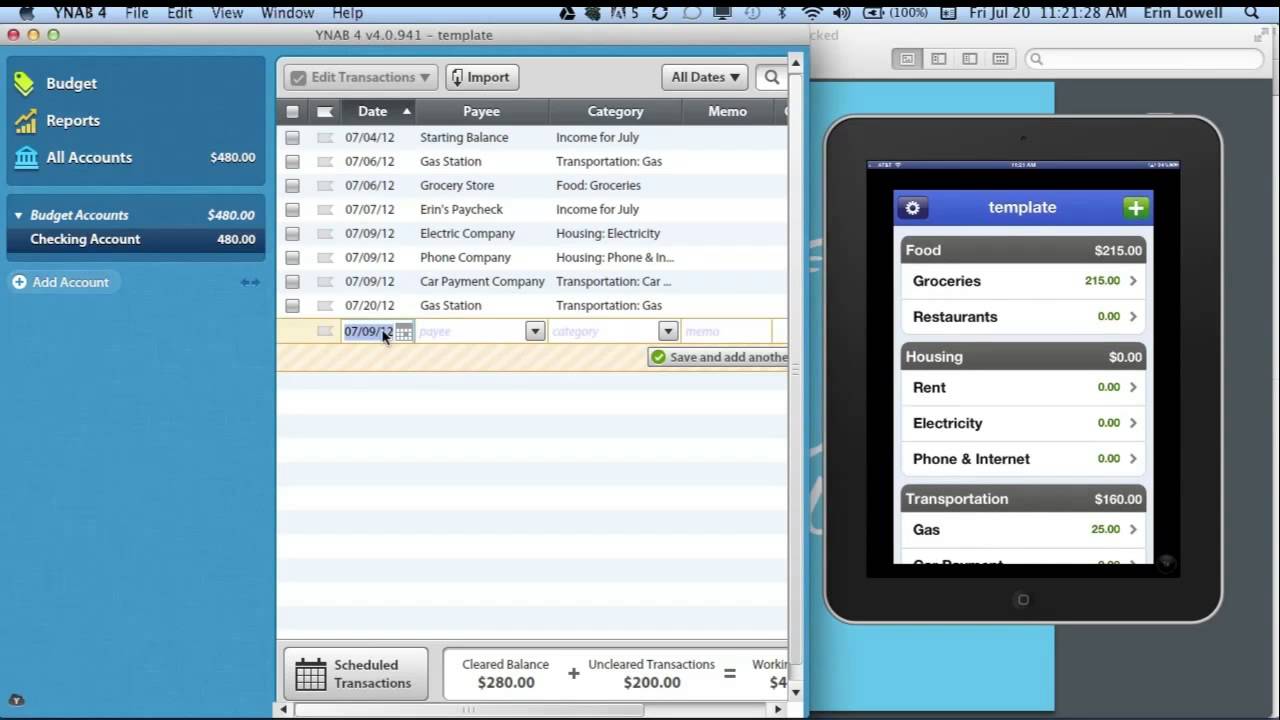Open settings gear in iPad template app
Viewport: 1280px width, 720px height.
click(912, 208)
